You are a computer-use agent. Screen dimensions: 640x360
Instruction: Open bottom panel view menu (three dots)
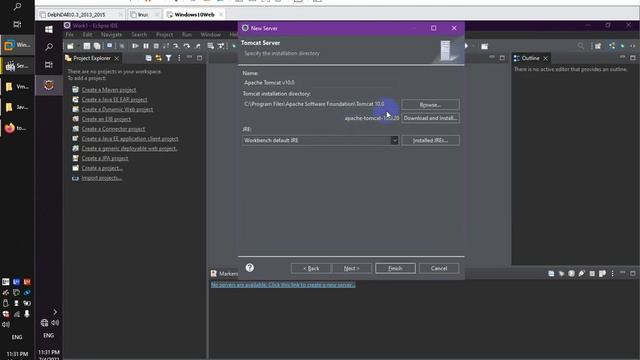coord(612,273)
